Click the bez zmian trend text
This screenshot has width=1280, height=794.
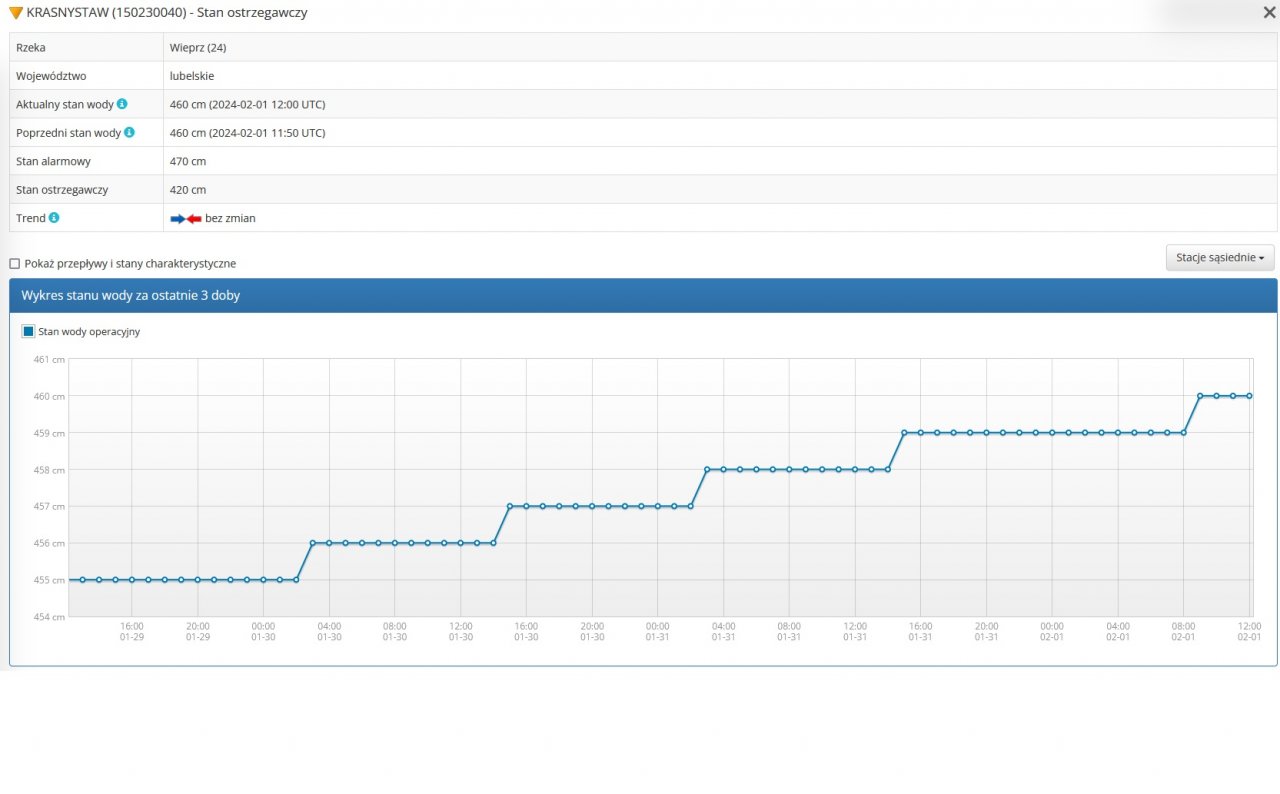(230, 218)
